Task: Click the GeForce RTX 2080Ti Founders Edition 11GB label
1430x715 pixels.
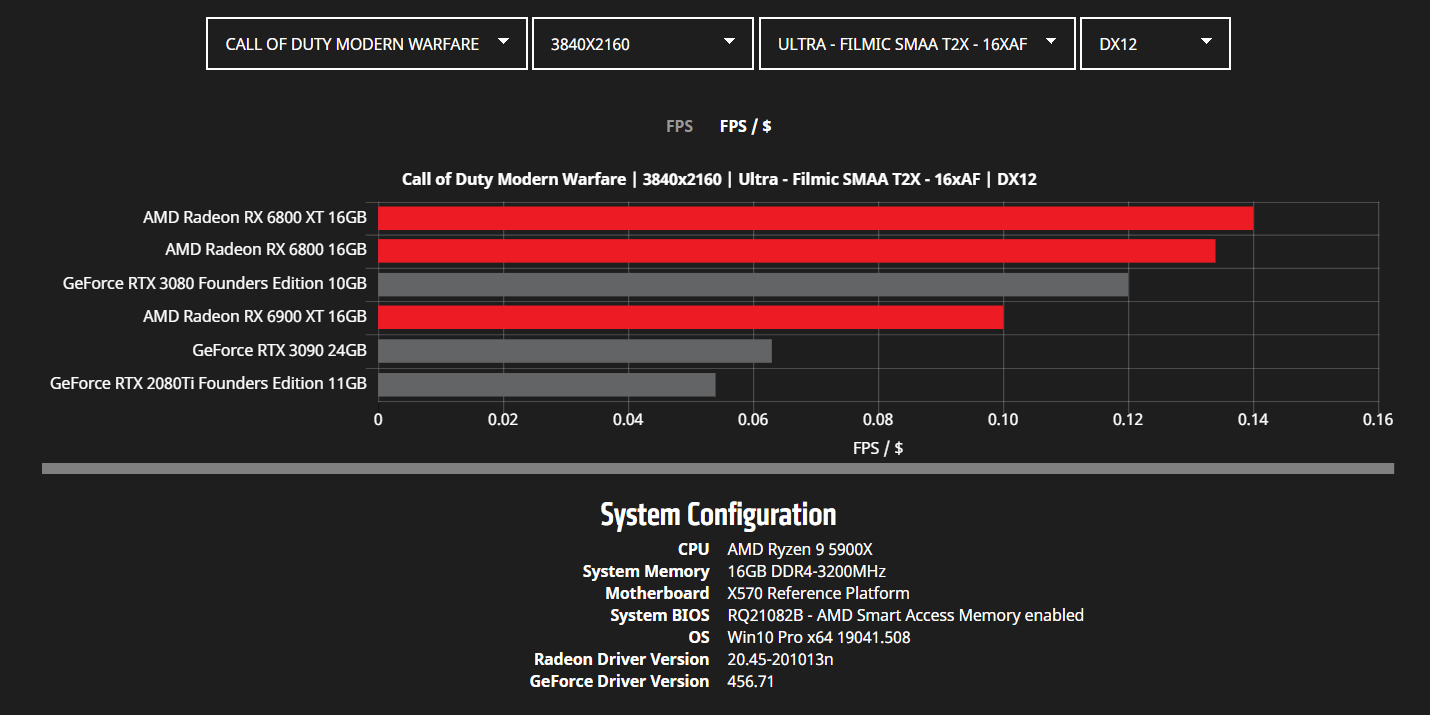Action: tap(209, 383)
